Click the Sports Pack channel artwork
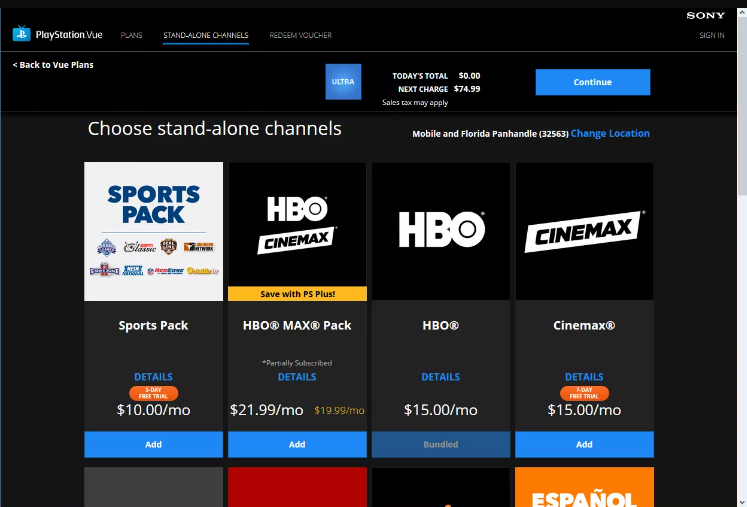The width and height of the screenshot is (747, 507). (153, 231)
